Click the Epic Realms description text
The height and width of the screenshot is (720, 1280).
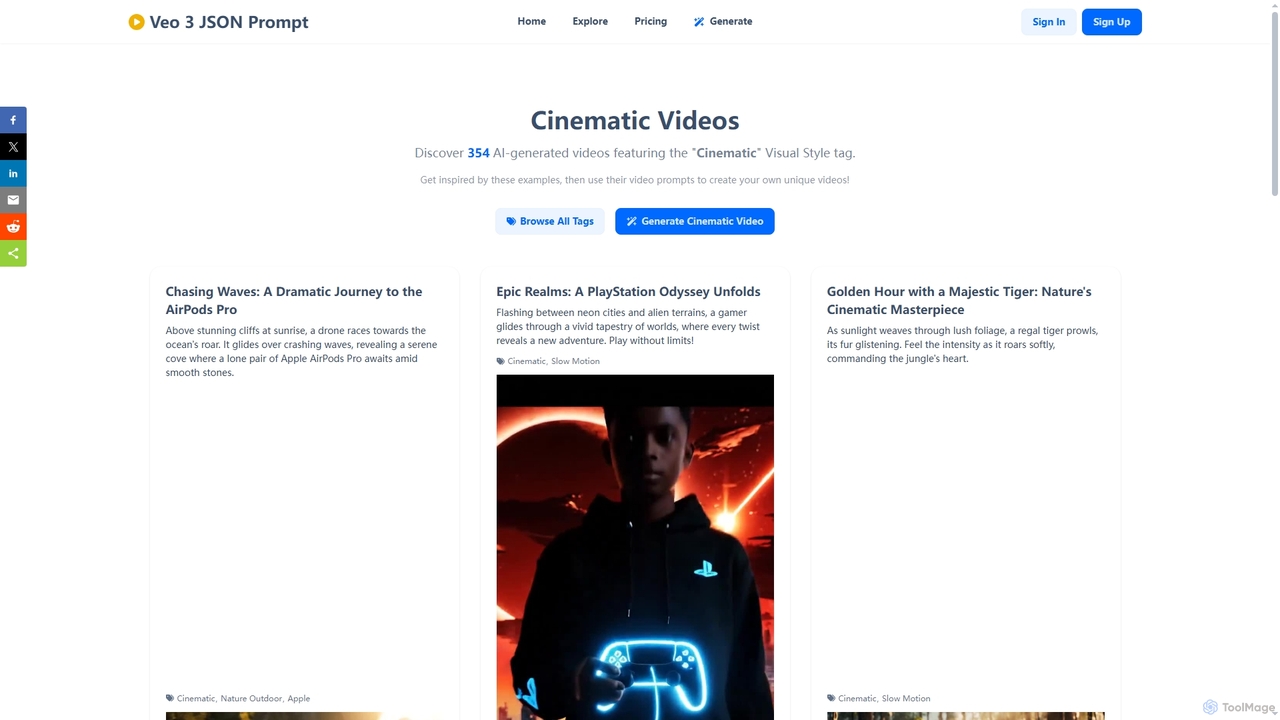(x=628, y=327)
